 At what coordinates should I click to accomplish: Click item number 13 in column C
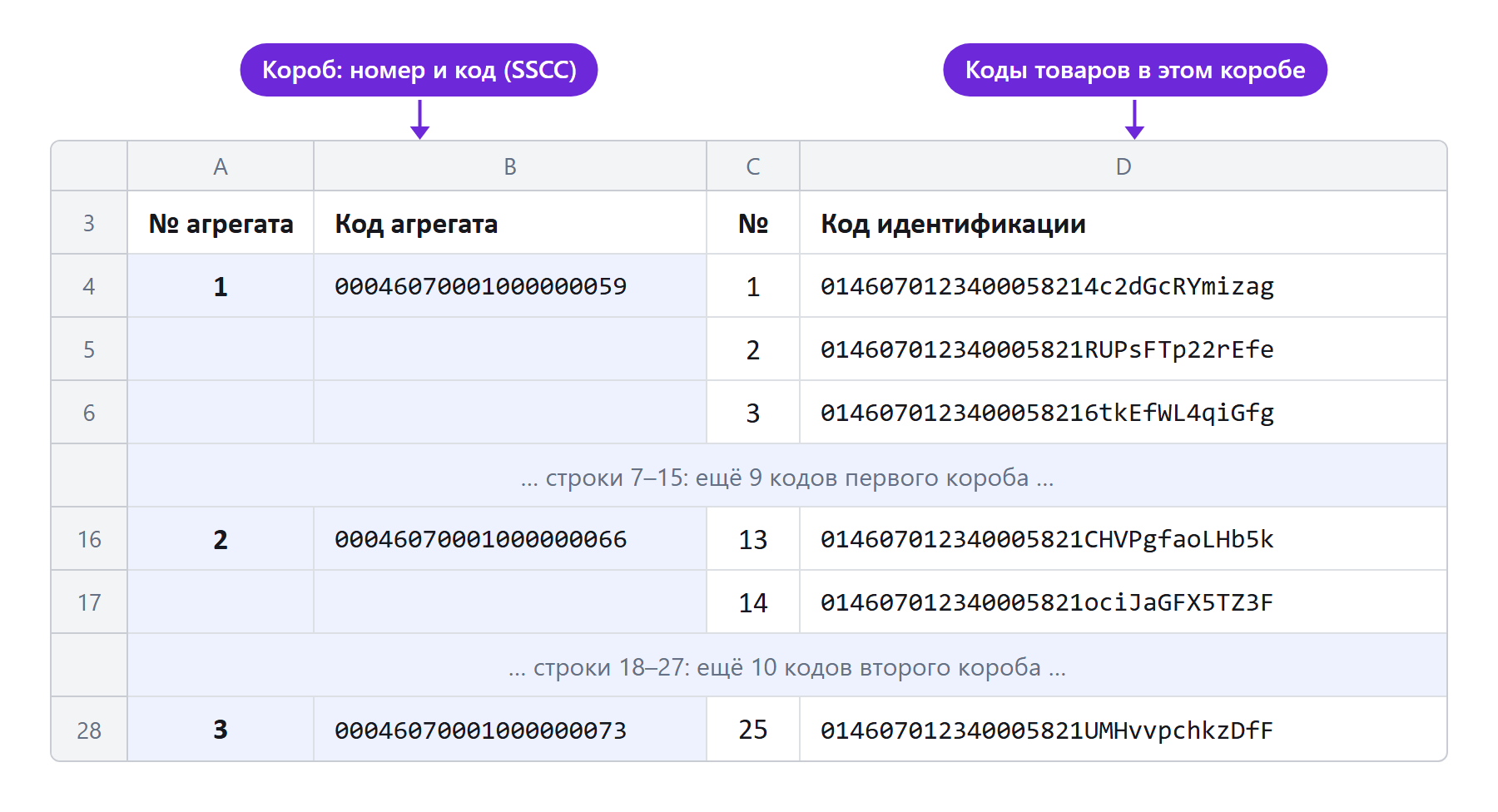coord(753,539)
